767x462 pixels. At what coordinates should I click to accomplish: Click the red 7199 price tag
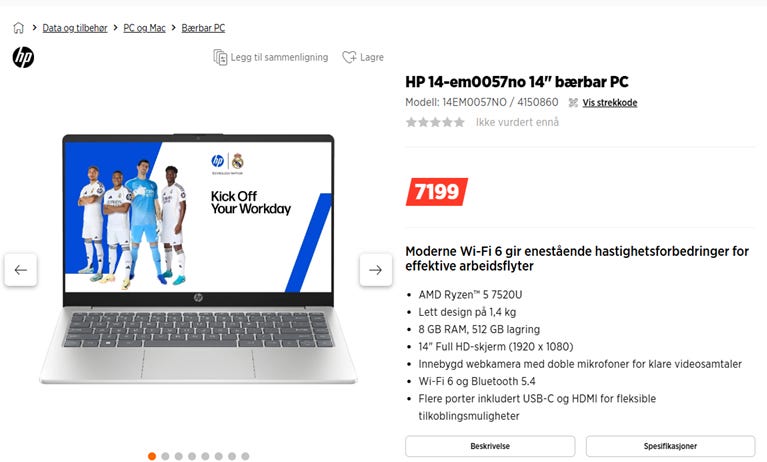coord(436,191)
